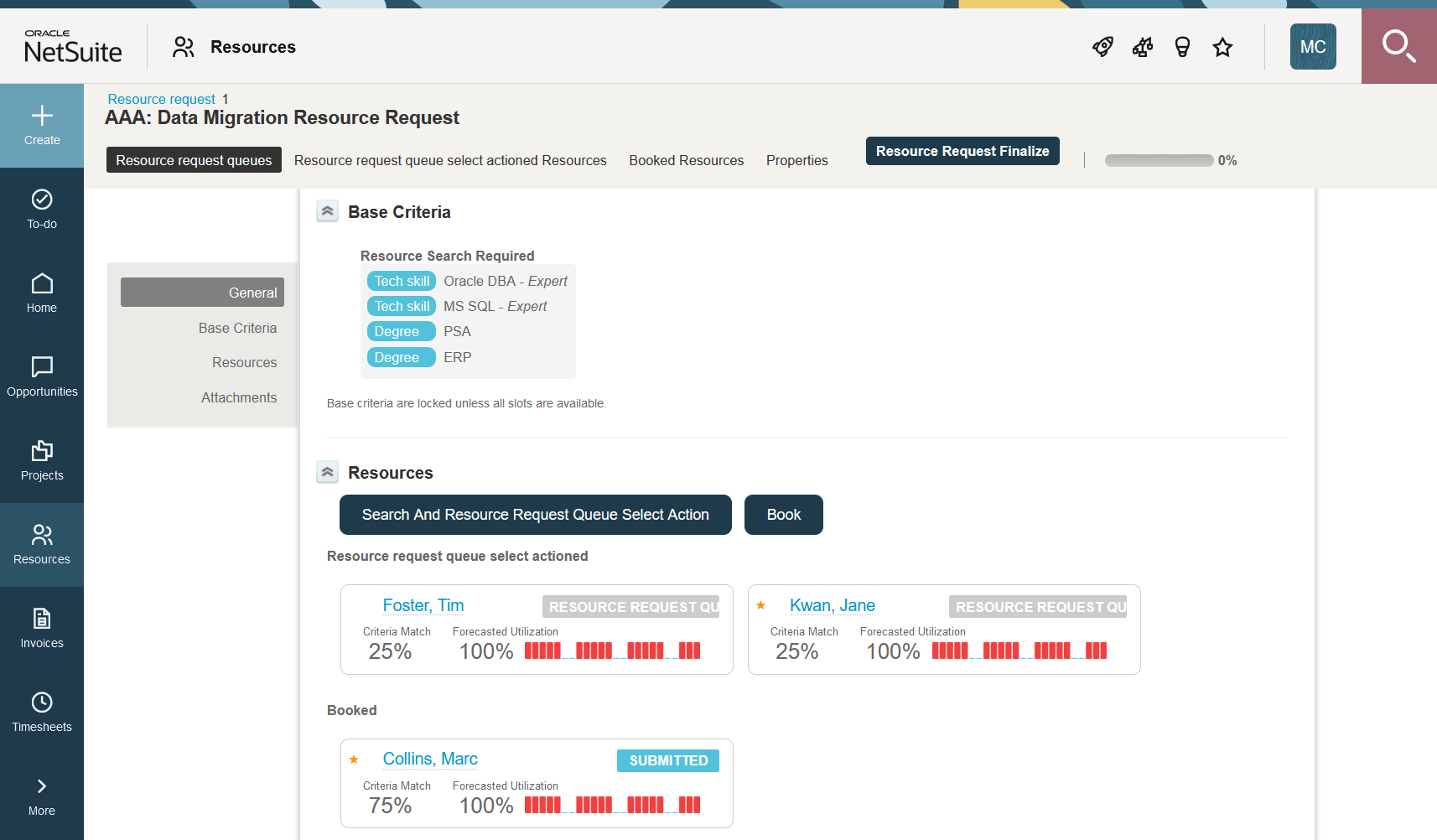This screenshot has width=1437, height=840.
Task: Open the lightbulb tips icon
Action: click(x=1182, y=47)
